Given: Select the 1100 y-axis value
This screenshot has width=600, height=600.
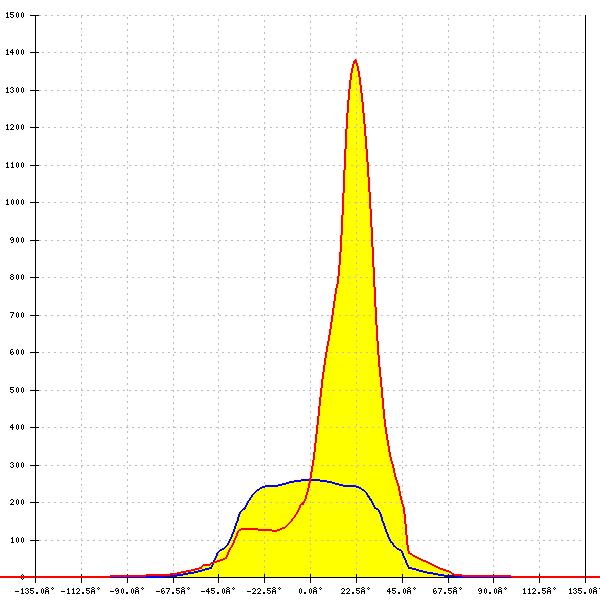Looking at the screenshot, I should (x=15, y=165).
